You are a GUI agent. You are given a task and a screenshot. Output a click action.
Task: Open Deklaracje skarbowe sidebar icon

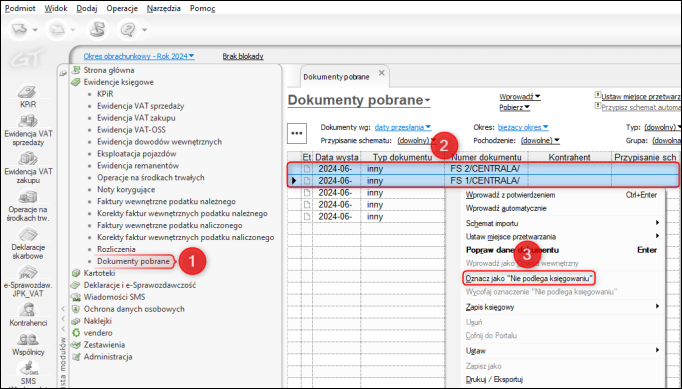28,244
